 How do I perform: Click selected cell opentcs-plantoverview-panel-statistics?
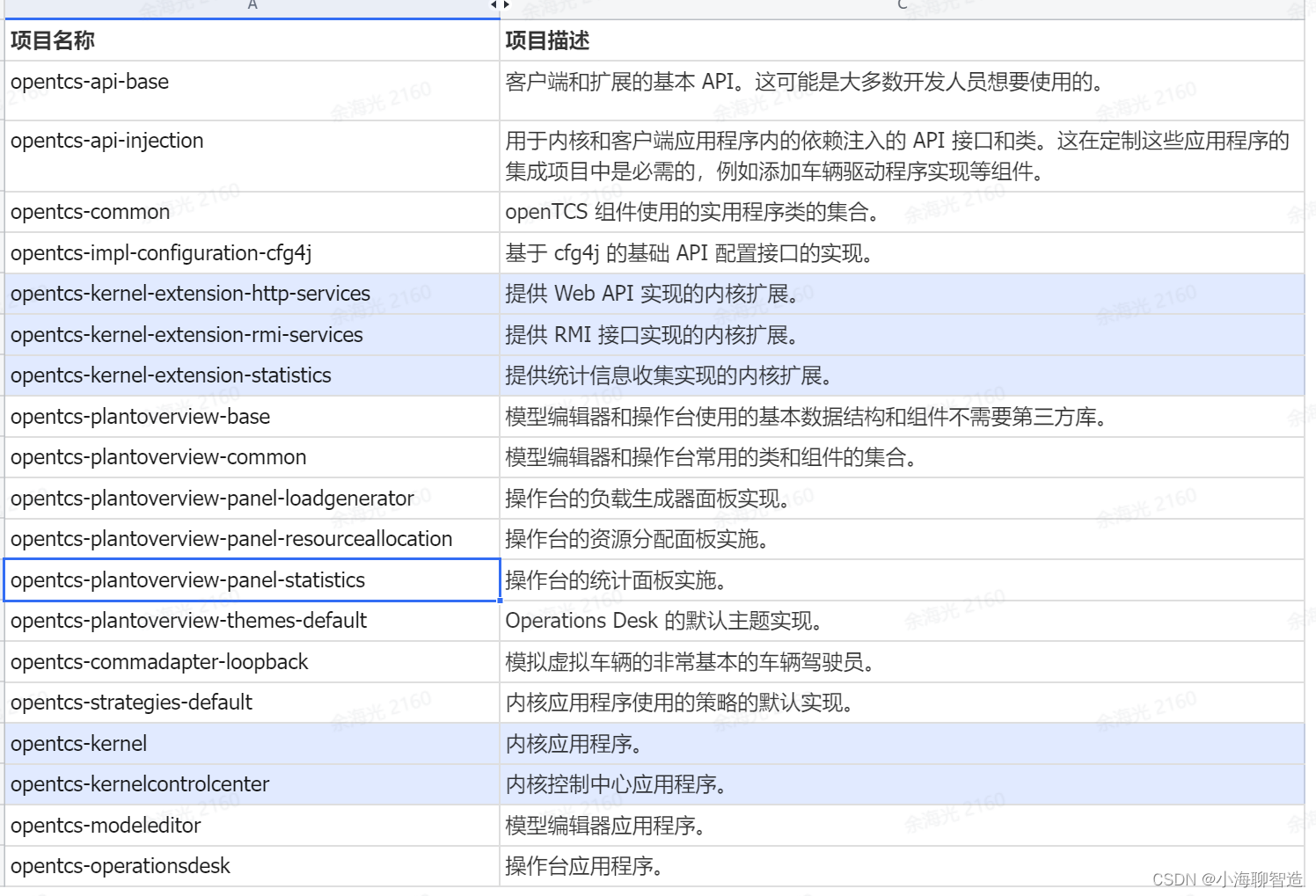pos(252,580)
